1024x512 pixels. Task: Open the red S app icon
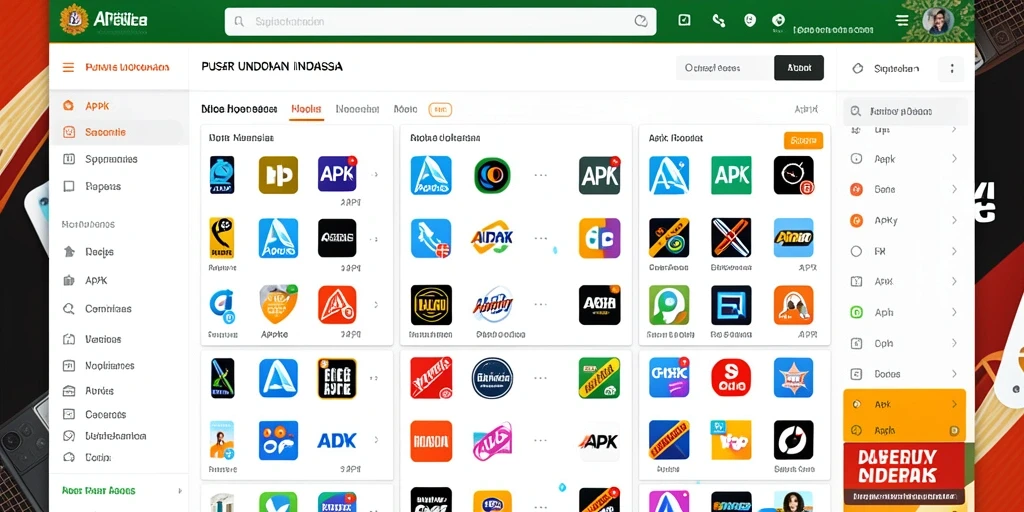(731, 377)
